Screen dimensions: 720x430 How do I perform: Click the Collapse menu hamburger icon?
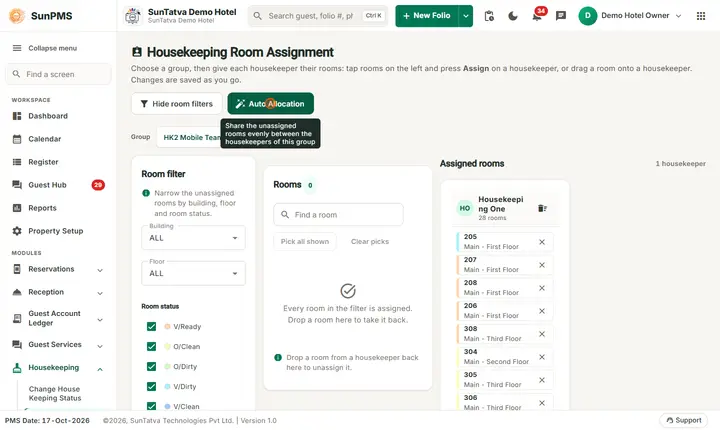[17, 48]
